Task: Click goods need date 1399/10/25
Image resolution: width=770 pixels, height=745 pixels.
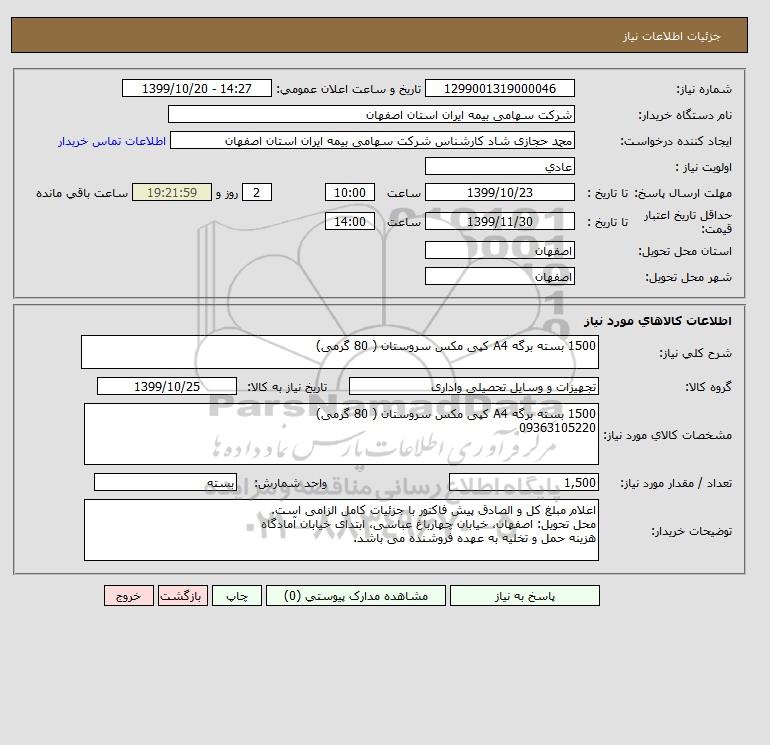Action: click(166, 386)
